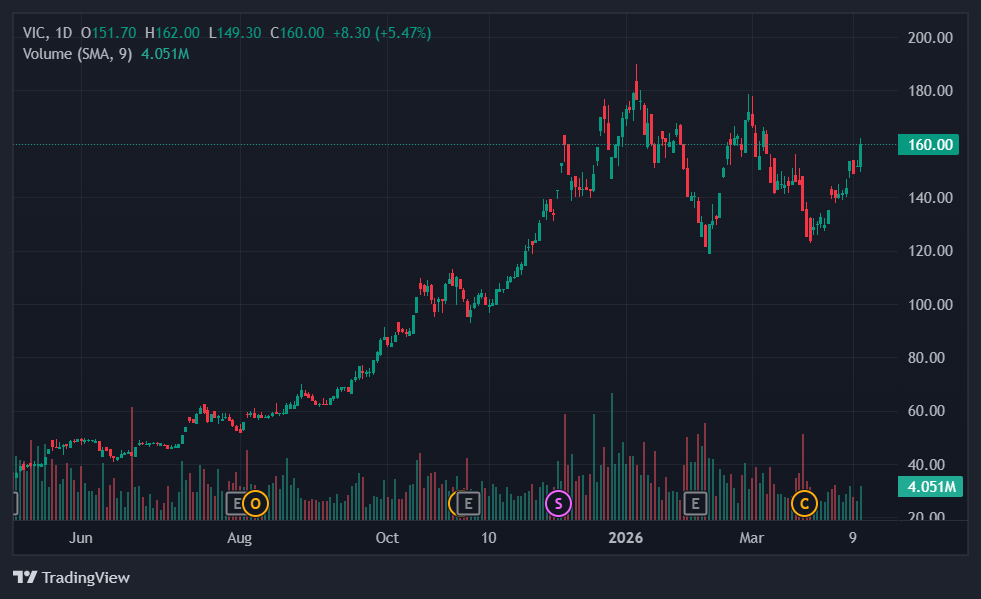Click the pink S split marker

click(x=558, y=503)
